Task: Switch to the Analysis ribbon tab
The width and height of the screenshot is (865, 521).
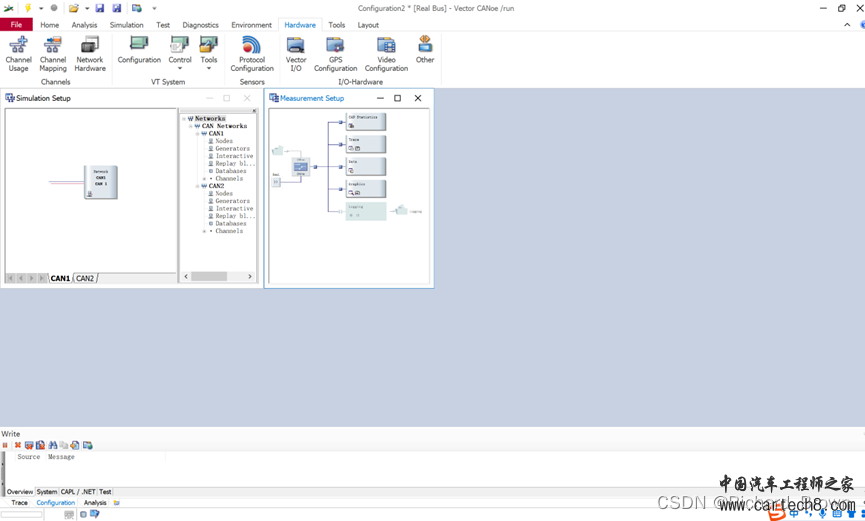Action: pos(84,25)
